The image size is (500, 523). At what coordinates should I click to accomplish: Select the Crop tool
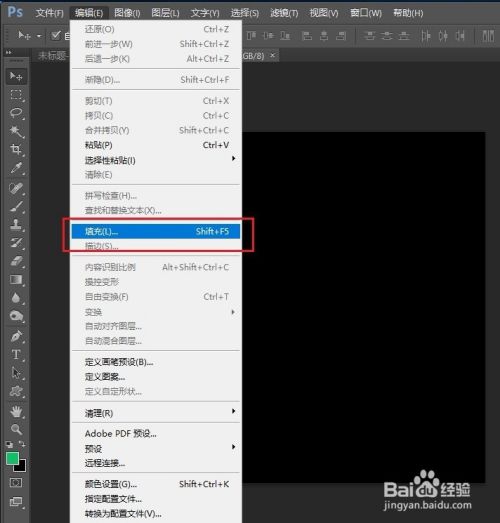[x=16, y=149]
